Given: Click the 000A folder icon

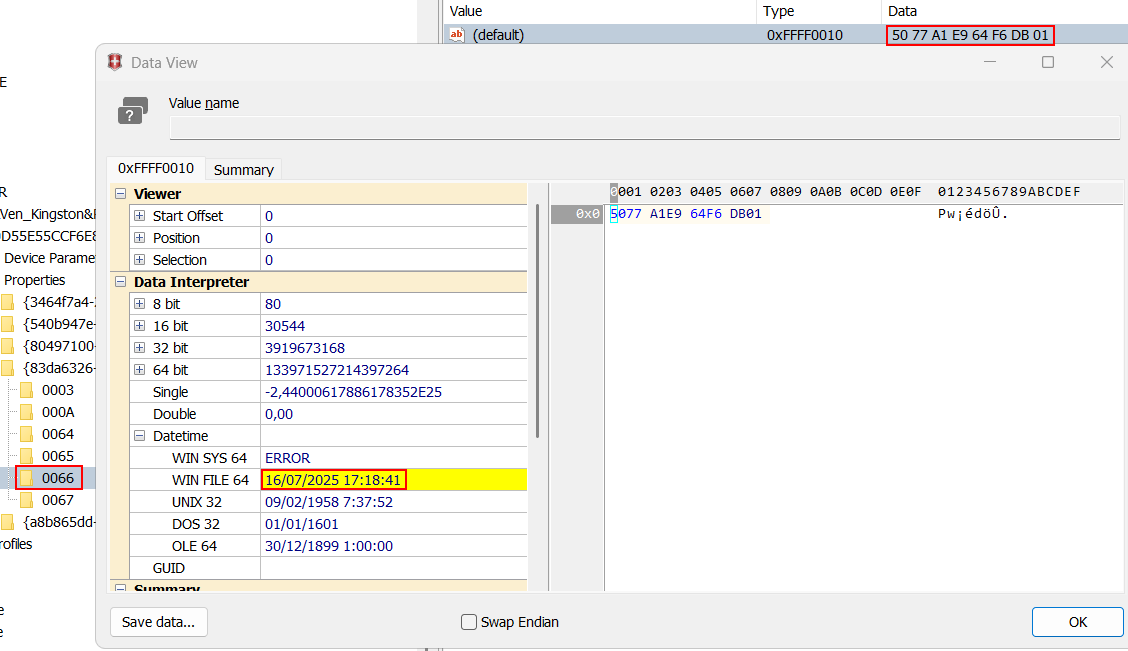Looking at the screenshot, I should [x=27, y=412].
